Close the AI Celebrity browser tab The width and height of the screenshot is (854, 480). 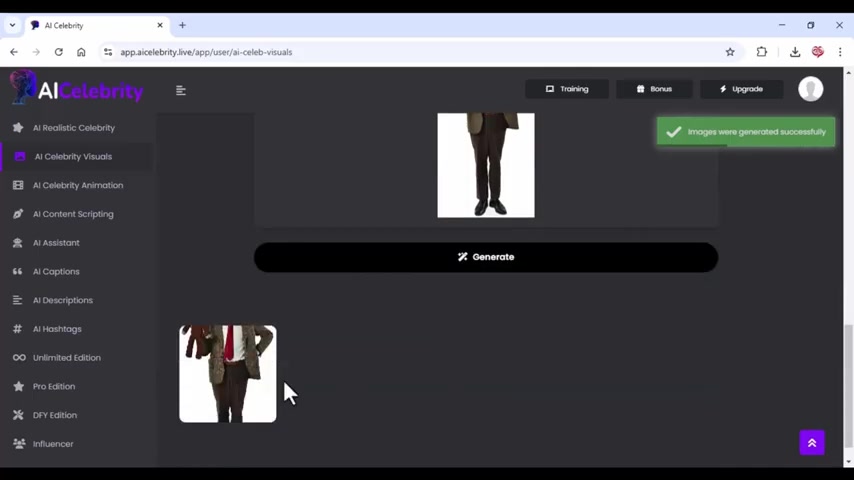(x=160, y=25)
